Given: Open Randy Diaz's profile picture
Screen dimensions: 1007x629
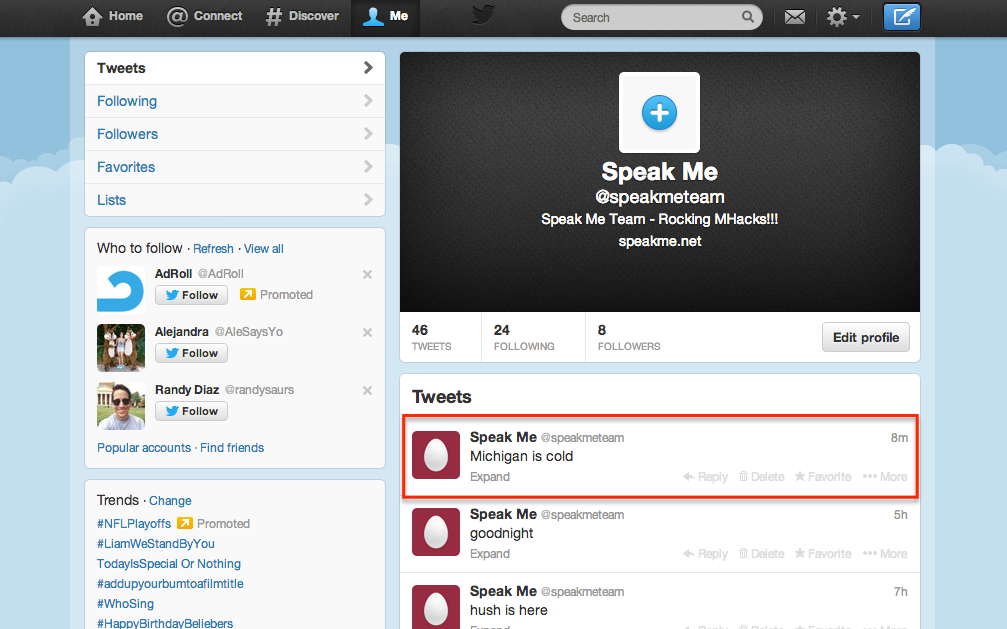Looking at the screenshot, I should point(121,405).
